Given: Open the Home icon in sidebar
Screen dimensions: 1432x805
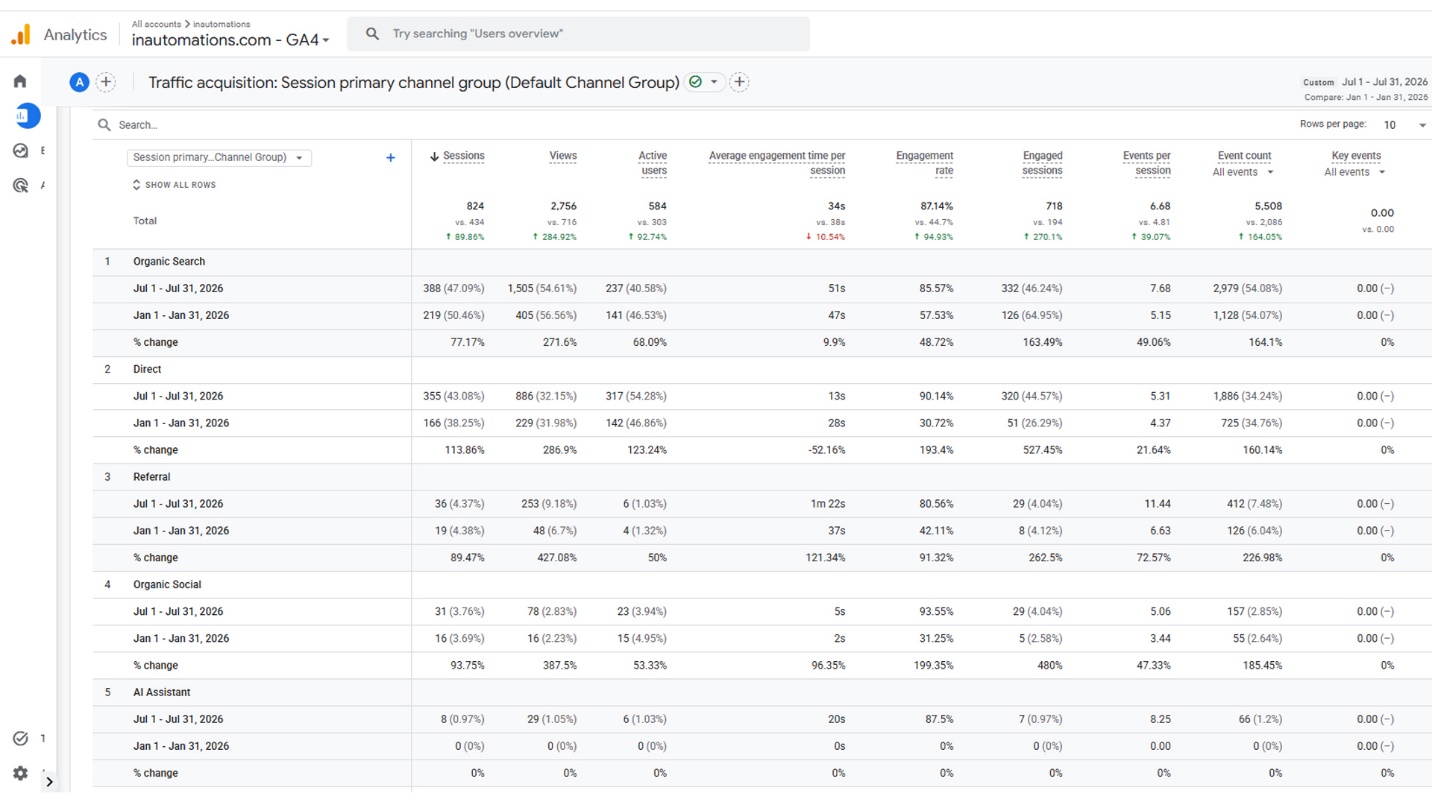Looking at the screenshot, I should pyautogui.click(x=20, y=81).
